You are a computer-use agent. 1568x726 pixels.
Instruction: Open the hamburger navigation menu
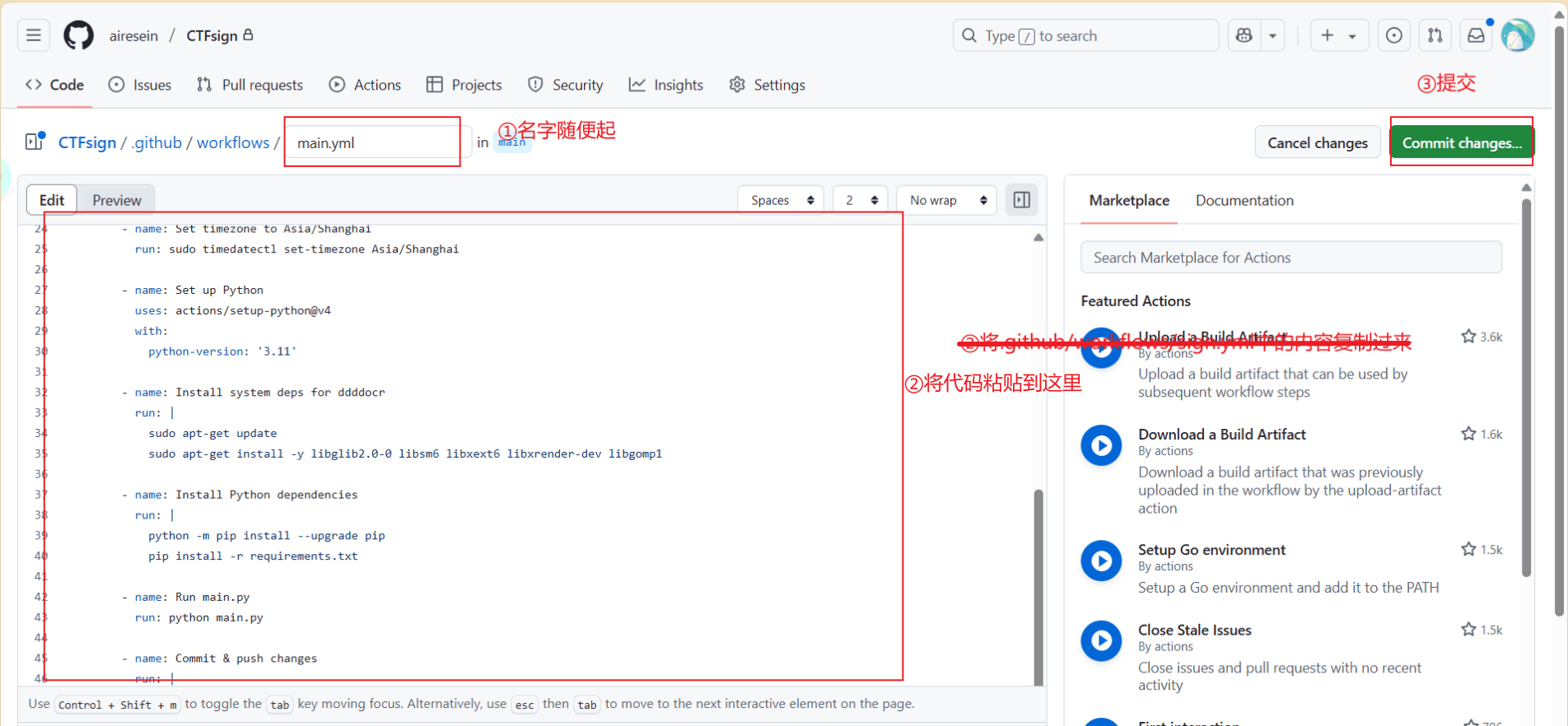[34, 35]
